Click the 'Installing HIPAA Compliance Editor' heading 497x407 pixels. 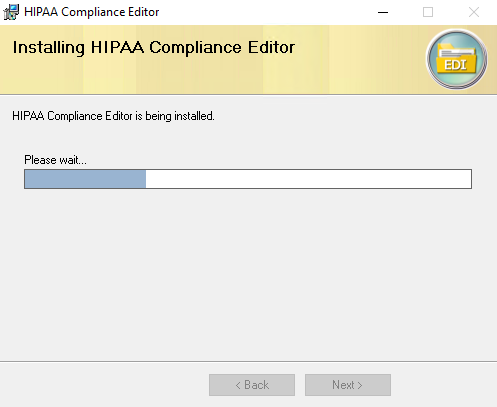pos(154,47)
